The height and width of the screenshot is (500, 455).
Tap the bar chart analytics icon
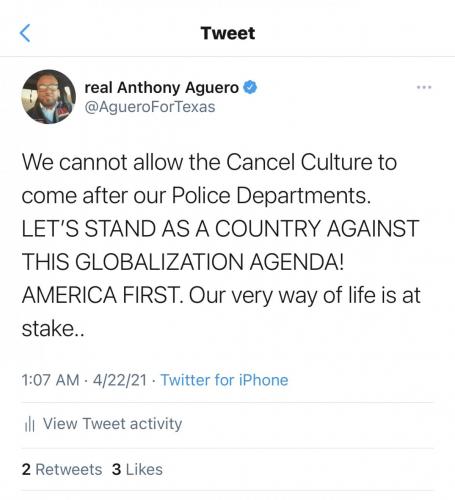tap(30, 424)
